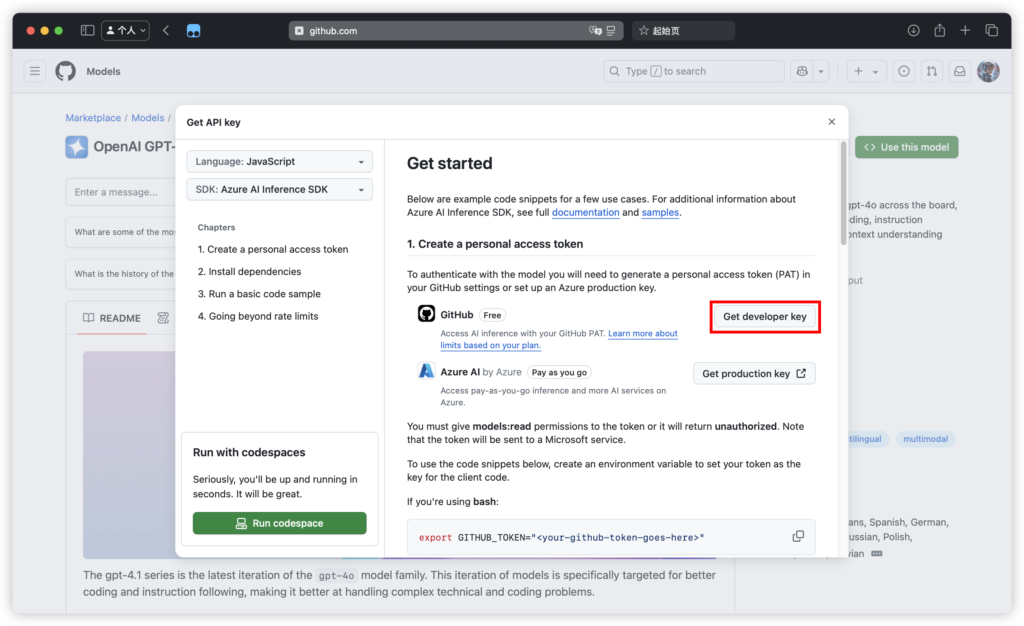Click the Safari share icon
The width and height of the screenshot is (1024, 626).
(x=939, y=30)
